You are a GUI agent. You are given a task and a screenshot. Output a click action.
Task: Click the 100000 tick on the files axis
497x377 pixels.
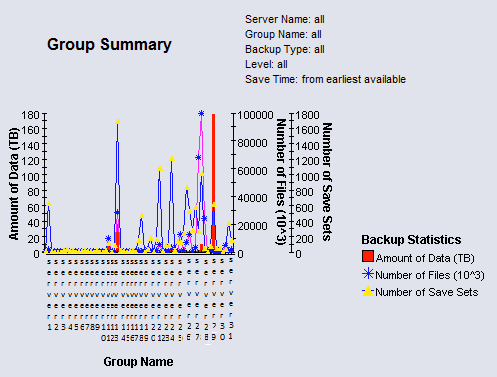(x=255, y=115)
